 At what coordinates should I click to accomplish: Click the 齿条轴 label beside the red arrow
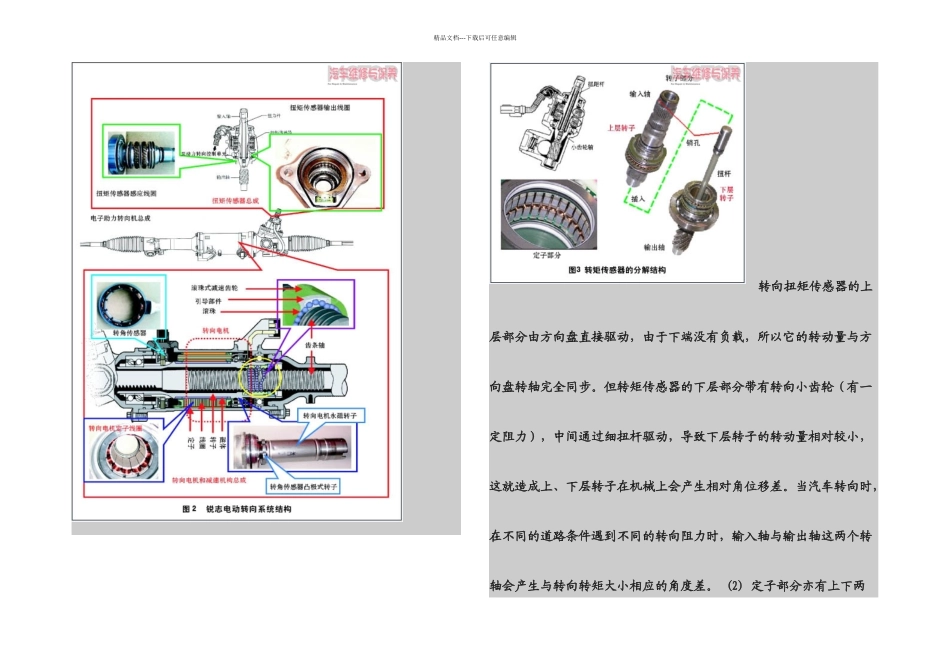click(x=314, y=345)
